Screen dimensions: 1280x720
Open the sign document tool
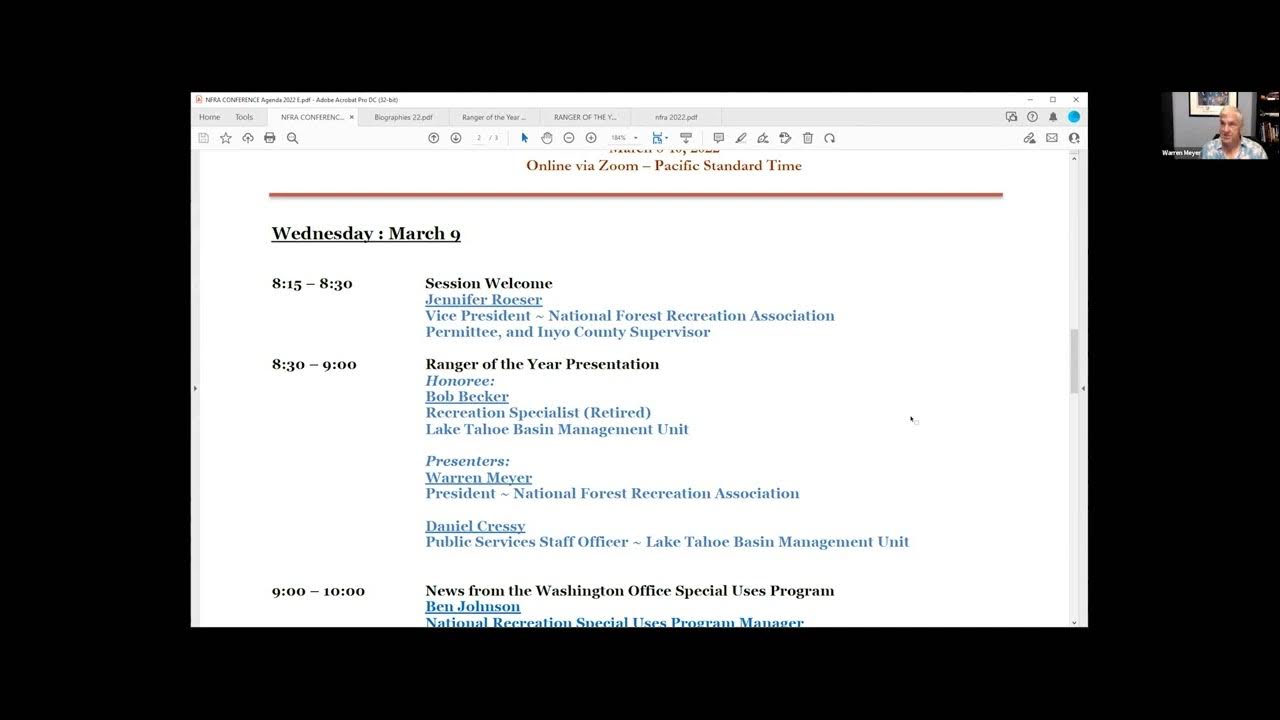(763, 138)
